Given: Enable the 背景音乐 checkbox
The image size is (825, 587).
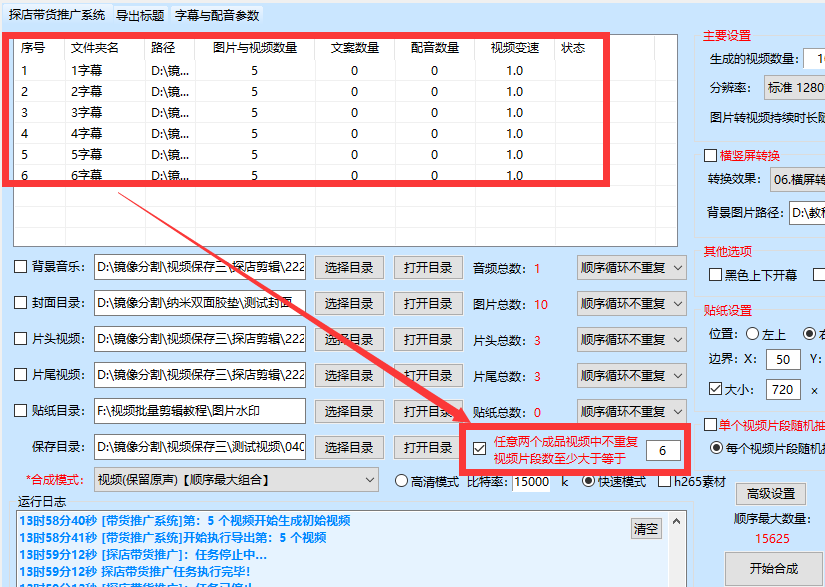Looking at the screenshot, I should 21,267.
